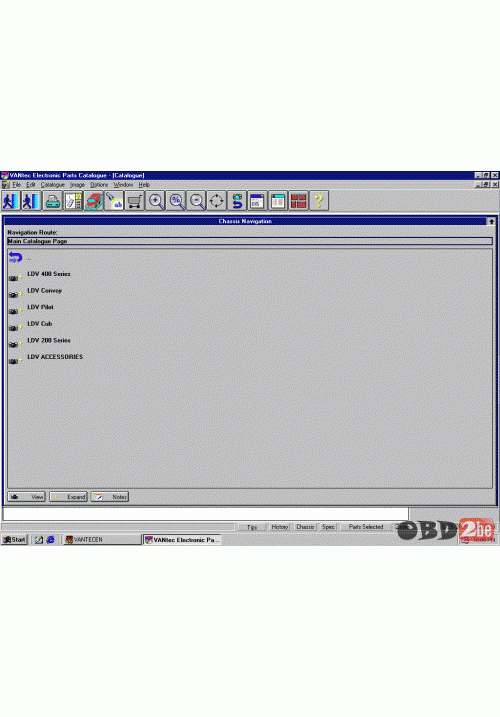This screenshot has width=500, height=717.
Task: Click the white text box above the status bar
Action: [205, 514]
